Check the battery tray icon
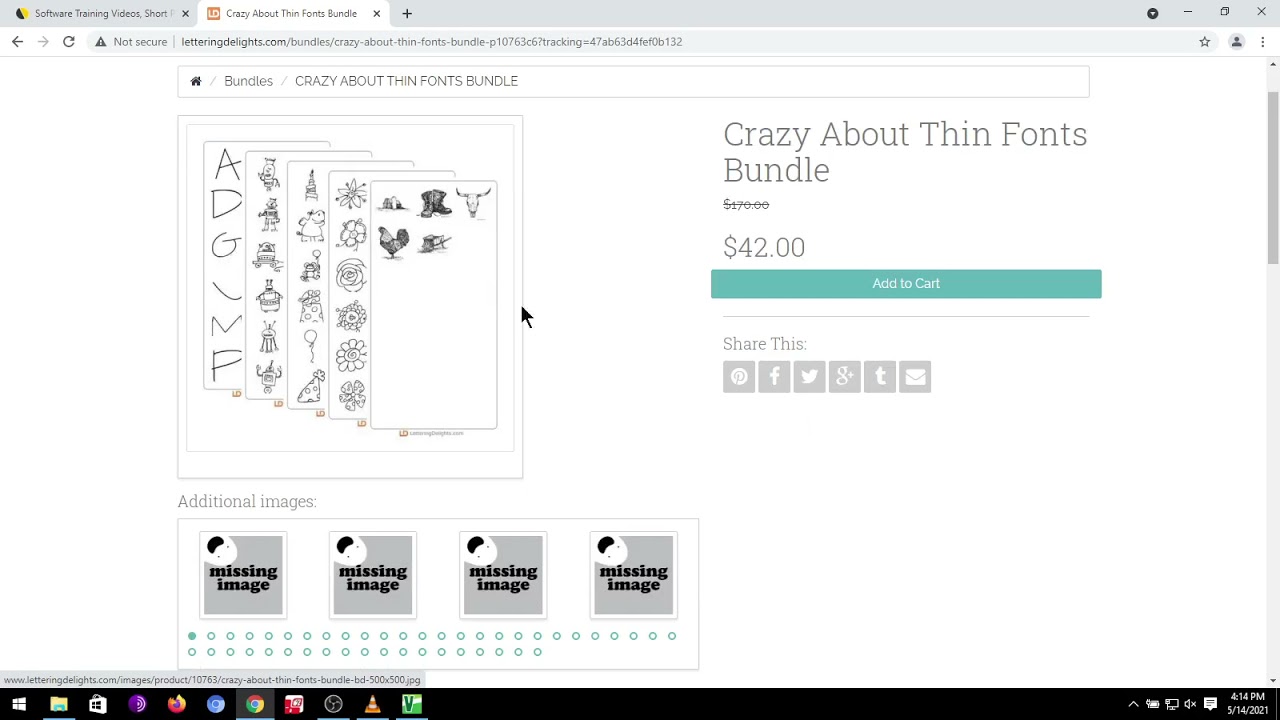The image size is (1280, 720). (1152, 705)
